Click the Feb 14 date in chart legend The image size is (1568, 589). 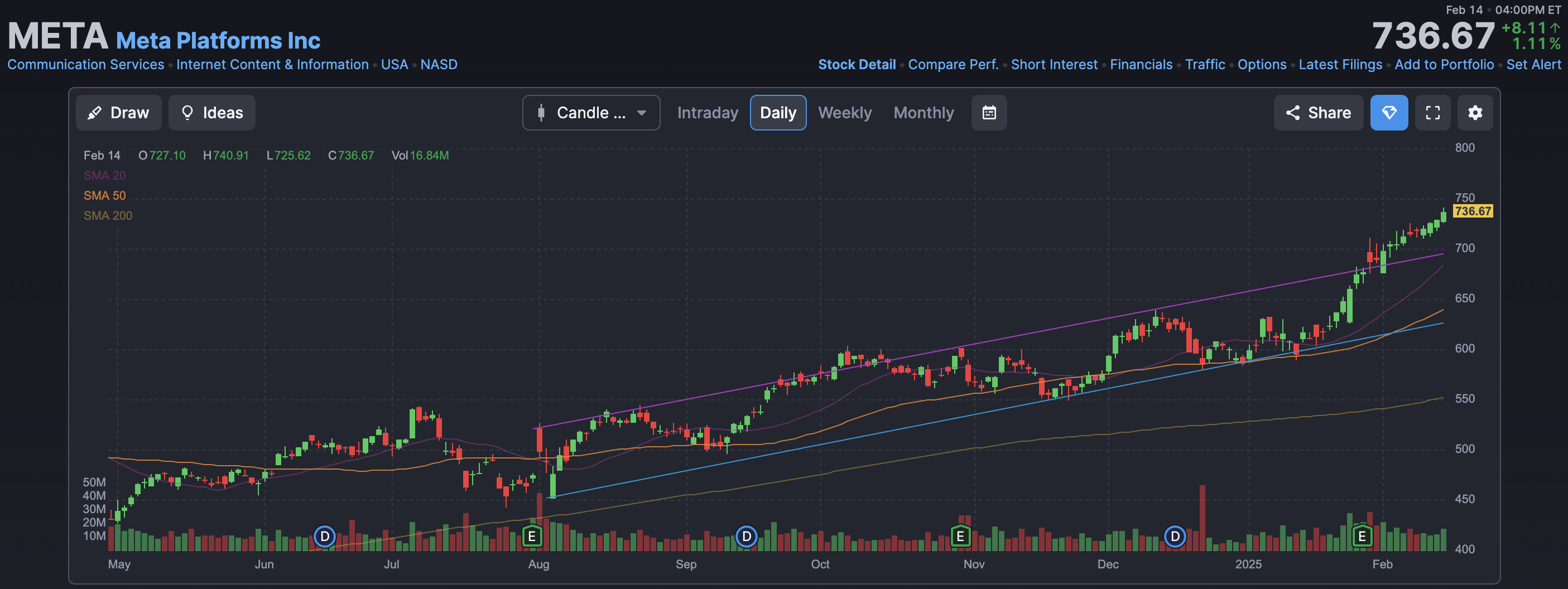pyautogui.click(x=102, y=155)
